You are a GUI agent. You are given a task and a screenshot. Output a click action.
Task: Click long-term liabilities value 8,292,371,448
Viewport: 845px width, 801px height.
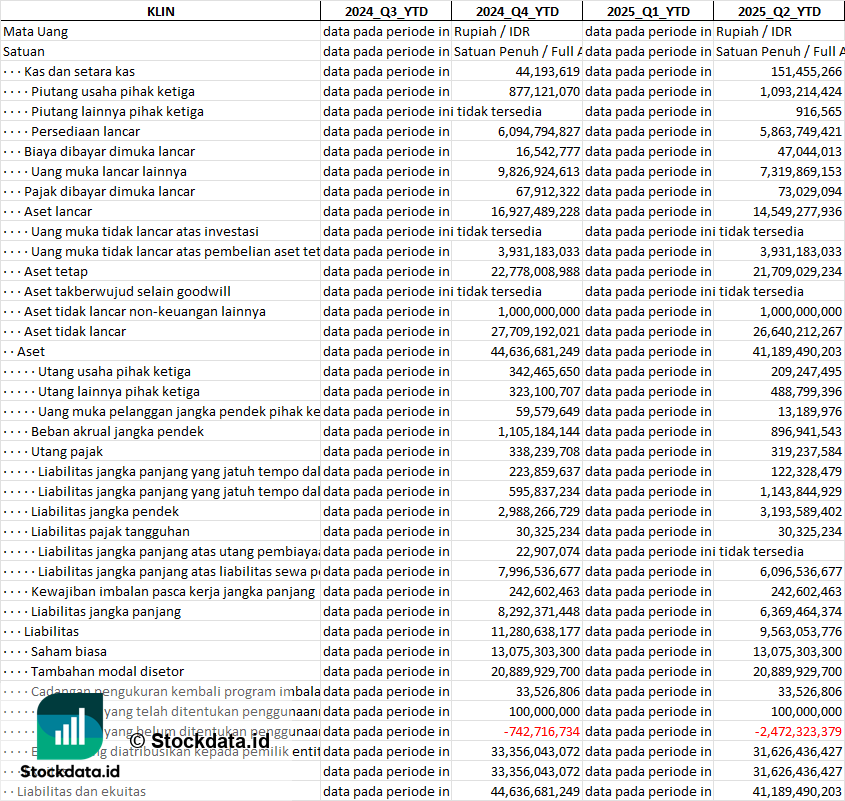[x=539, y=612]
